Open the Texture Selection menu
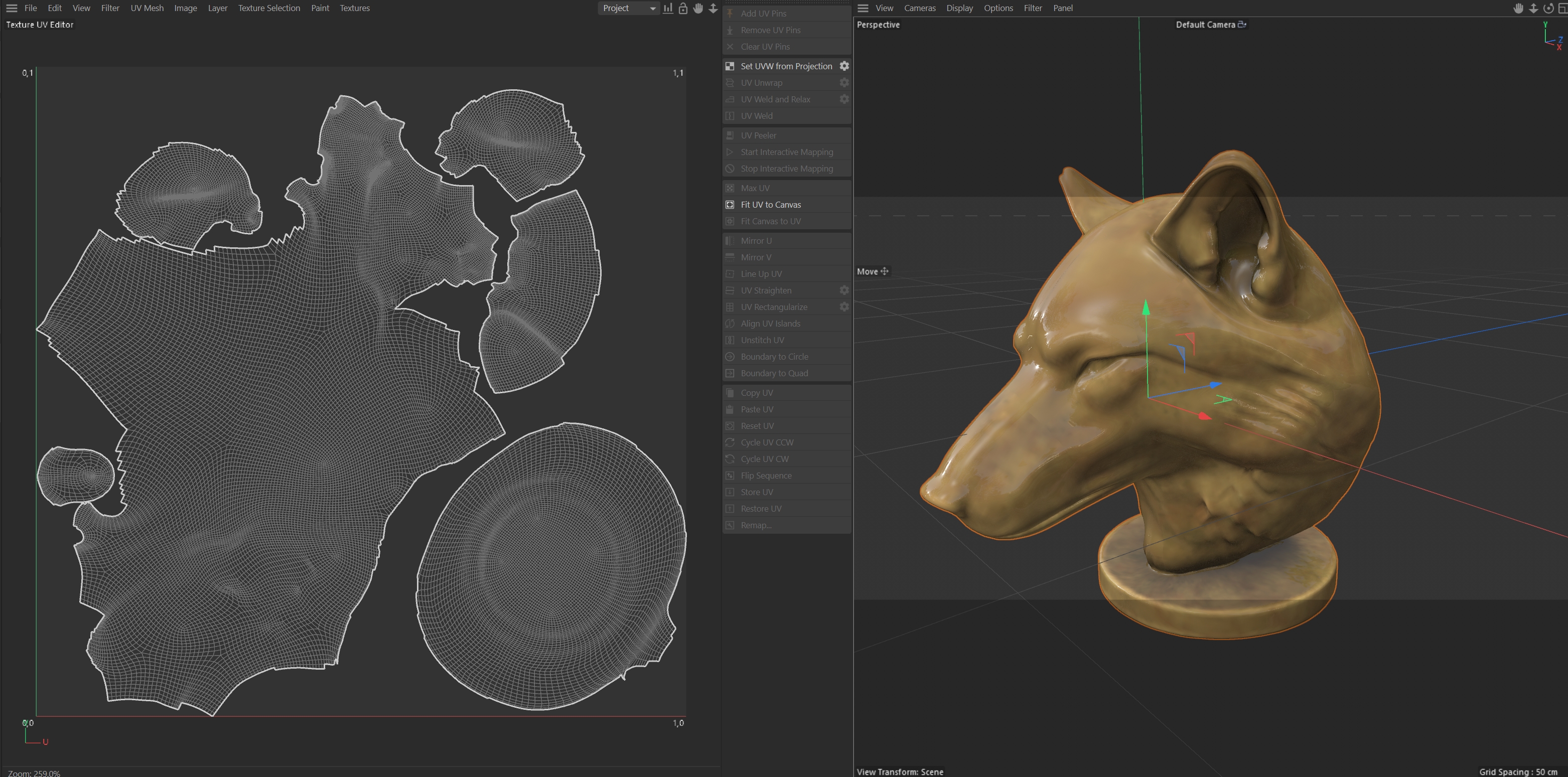Image resolution: width=1568 pixels, height=777 pixels. [268, 8]
